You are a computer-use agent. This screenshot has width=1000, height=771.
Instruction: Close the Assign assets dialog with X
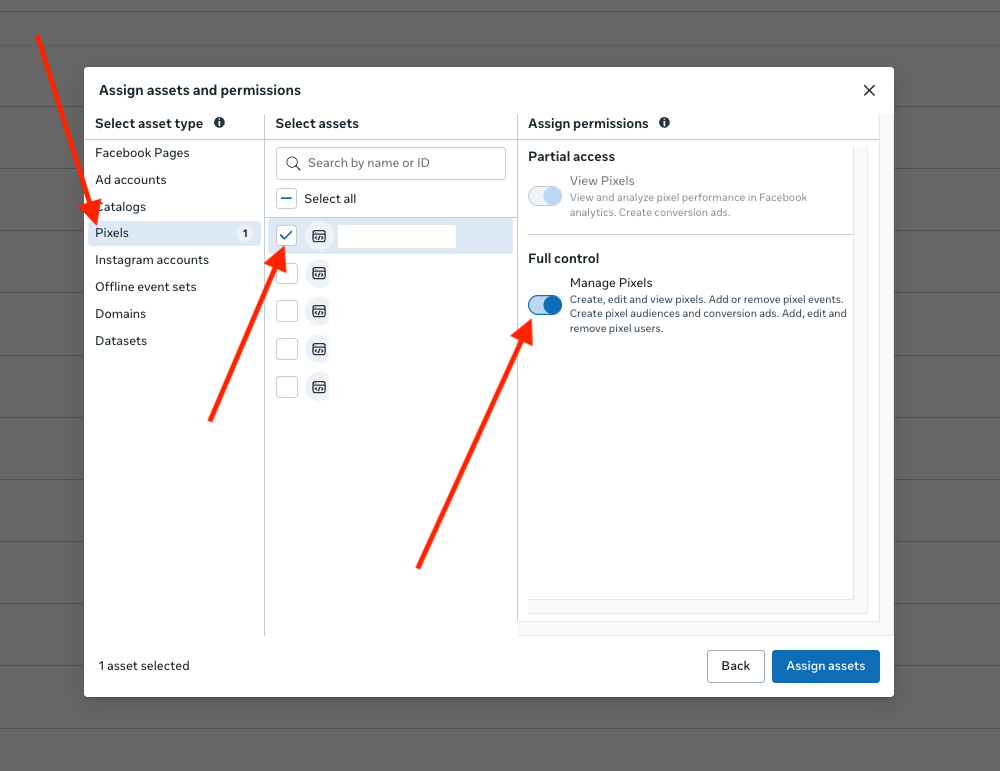tap(869, 91)
